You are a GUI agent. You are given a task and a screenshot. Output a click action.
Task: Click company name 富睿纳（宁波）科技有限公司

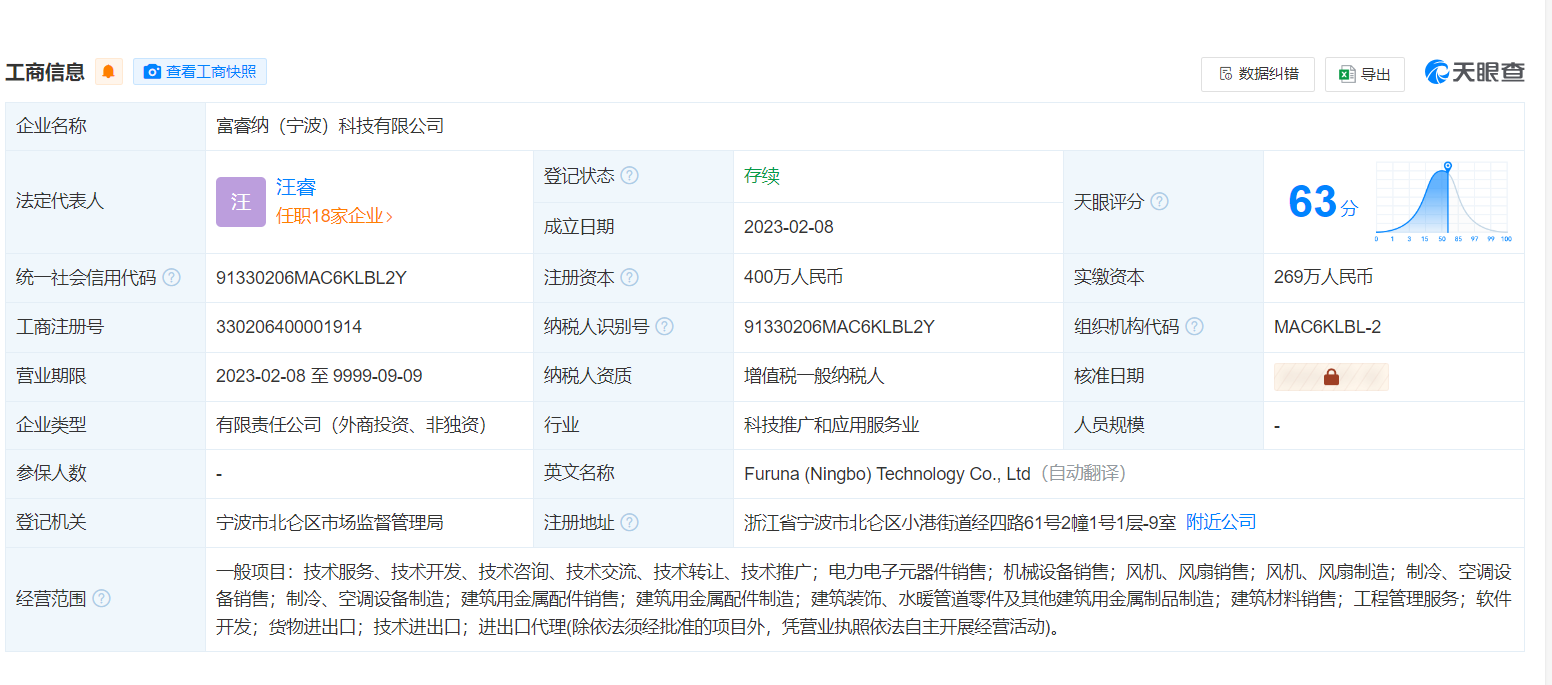coord(330,126)
